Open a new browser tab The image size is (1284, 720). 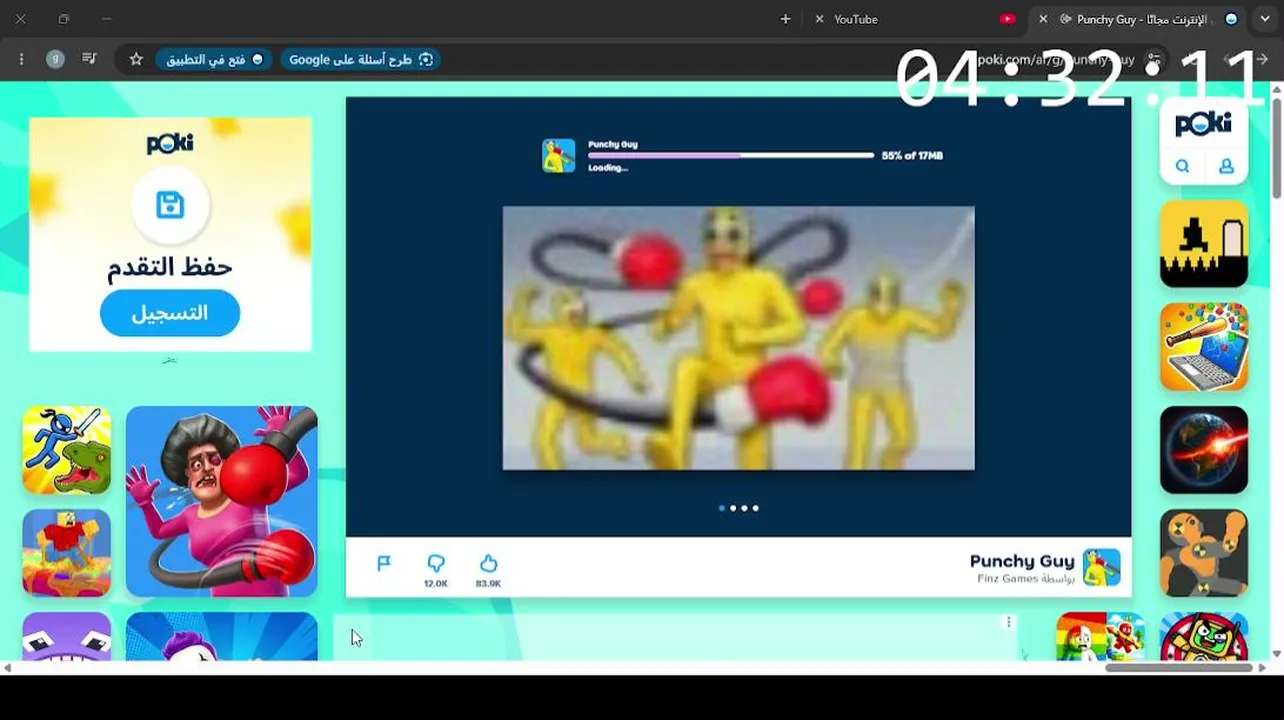785,19
